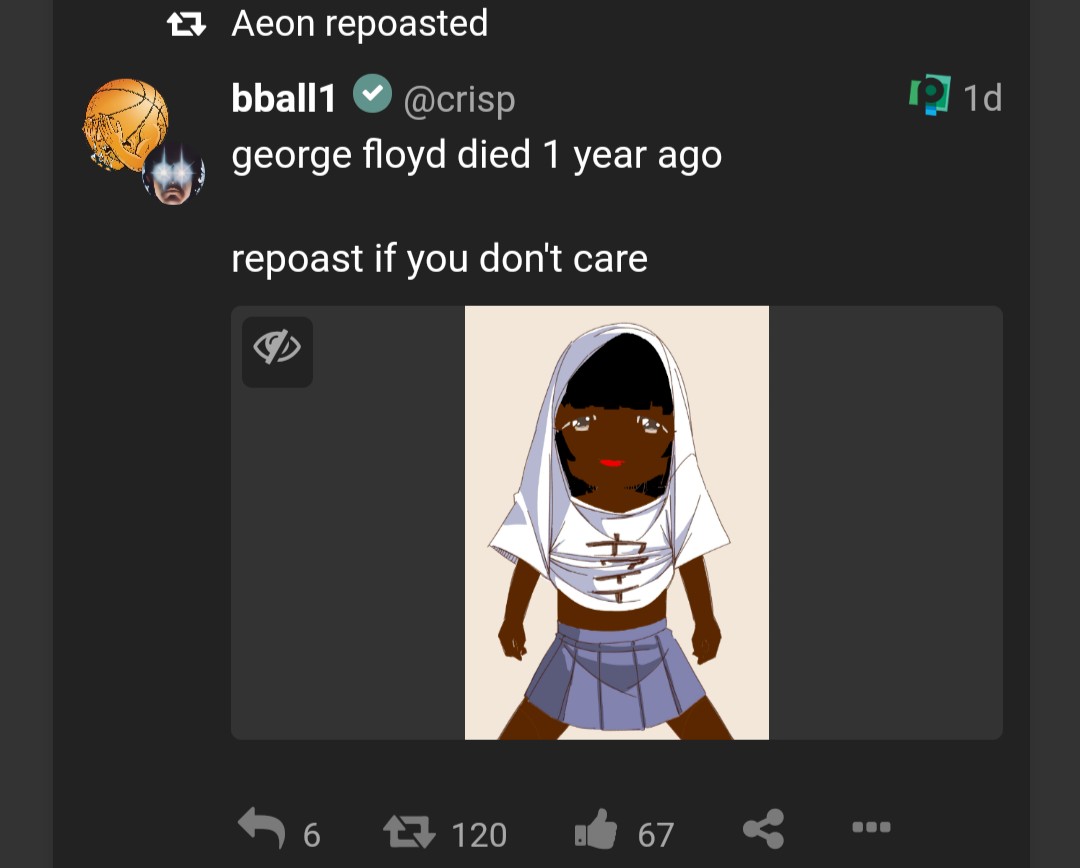Viewport: 1080px width, 868px height.
Task: Open the attached post image
Action: click(x=616, y=522)
